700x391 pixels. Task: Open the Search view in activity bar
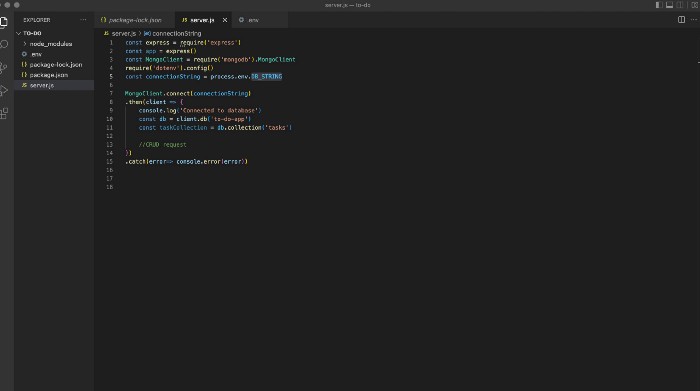coord(4,44)
